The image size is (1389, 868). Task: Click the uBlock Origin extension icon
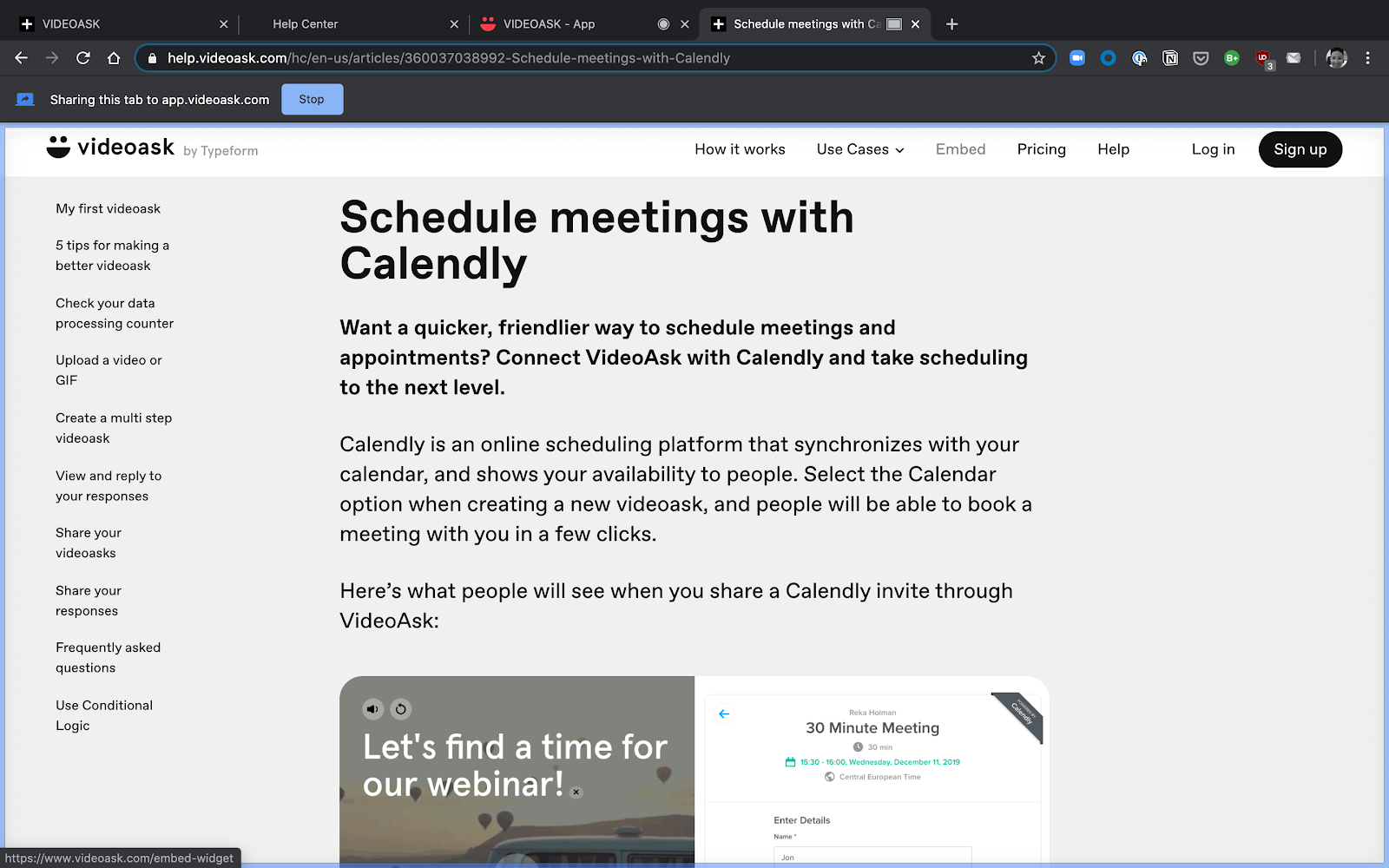tap(1263, 58)
